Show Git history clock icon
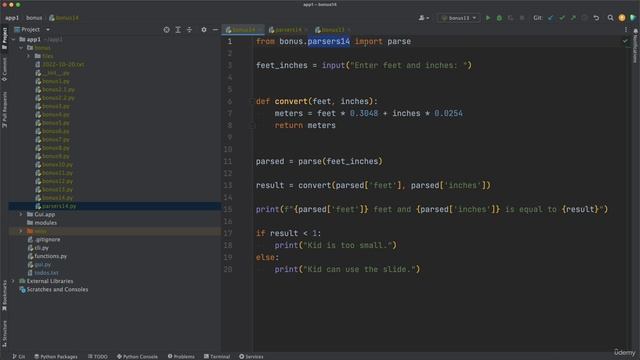640x360 pixels. (584, 18)
